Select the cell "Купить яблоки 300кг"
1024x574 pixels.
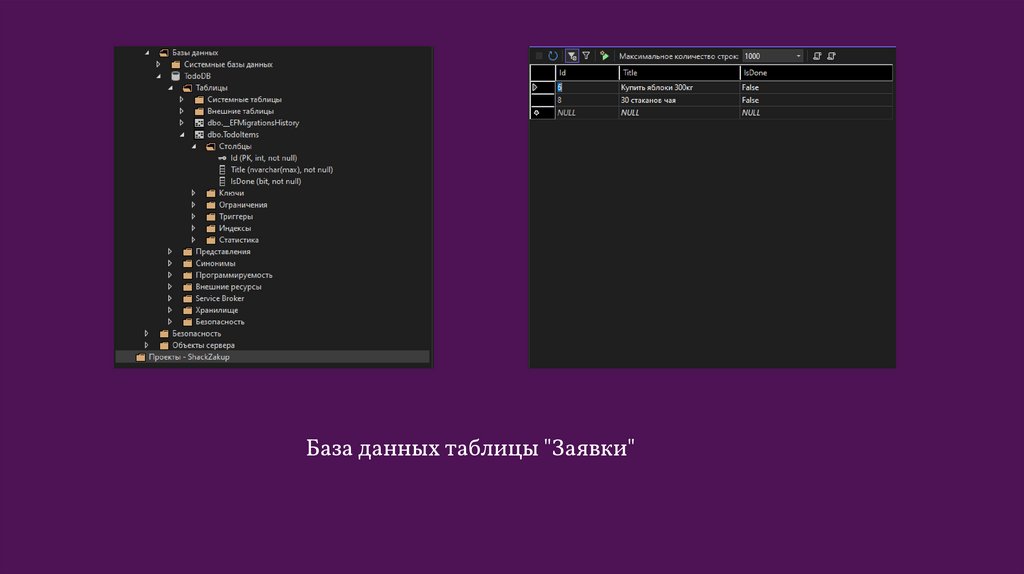tap(679, 88)
